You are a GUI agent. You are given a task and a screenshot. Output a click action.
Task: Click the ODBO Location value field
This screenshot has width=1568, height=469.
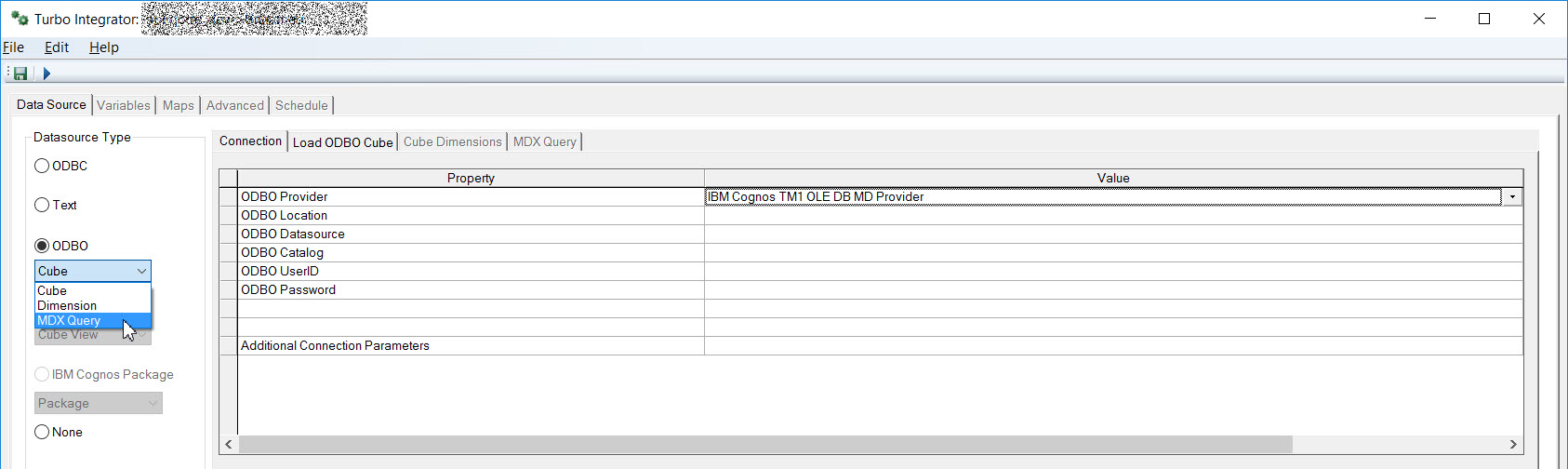1113,215
